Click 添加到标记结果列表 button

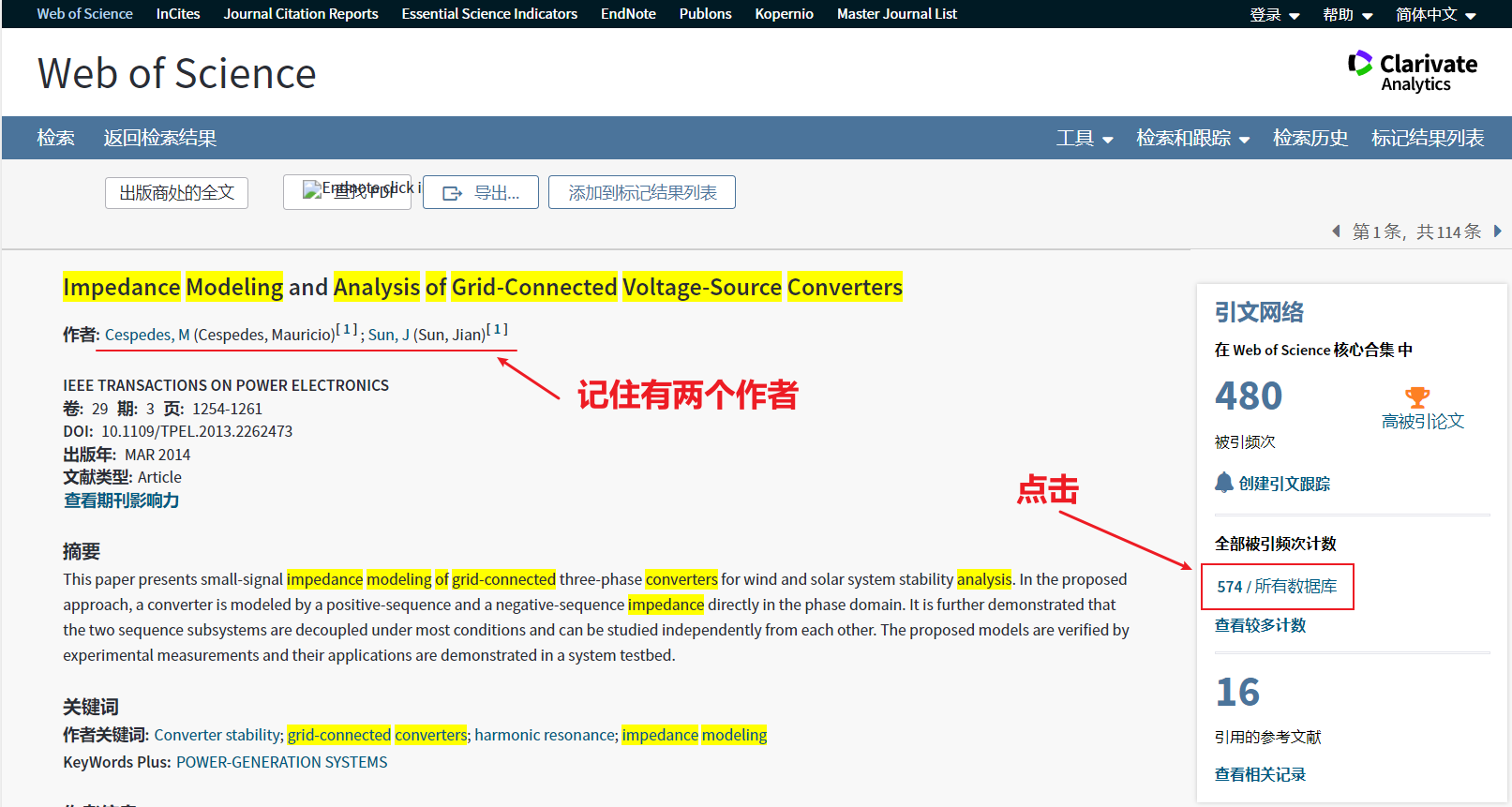tap(642, 192)
